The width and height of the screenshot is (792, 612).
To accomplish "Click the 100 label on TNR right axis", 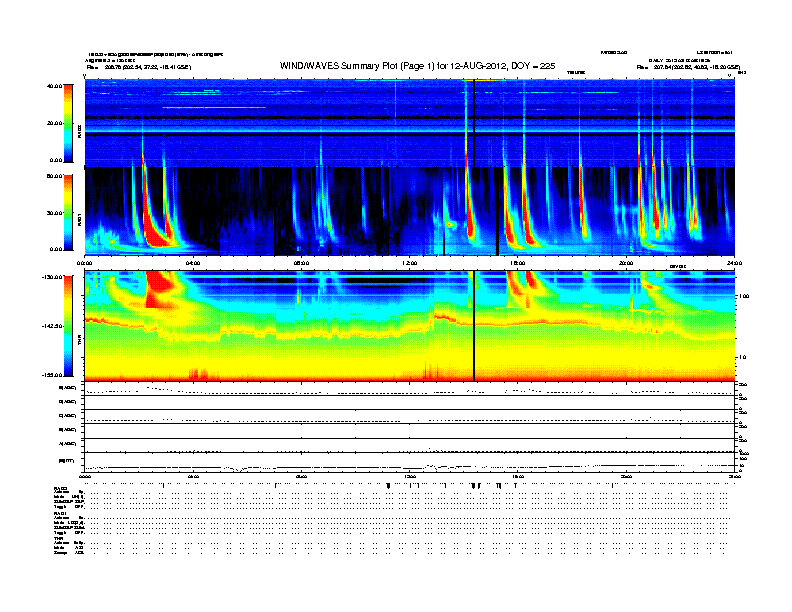I will [x=744, y=296].
